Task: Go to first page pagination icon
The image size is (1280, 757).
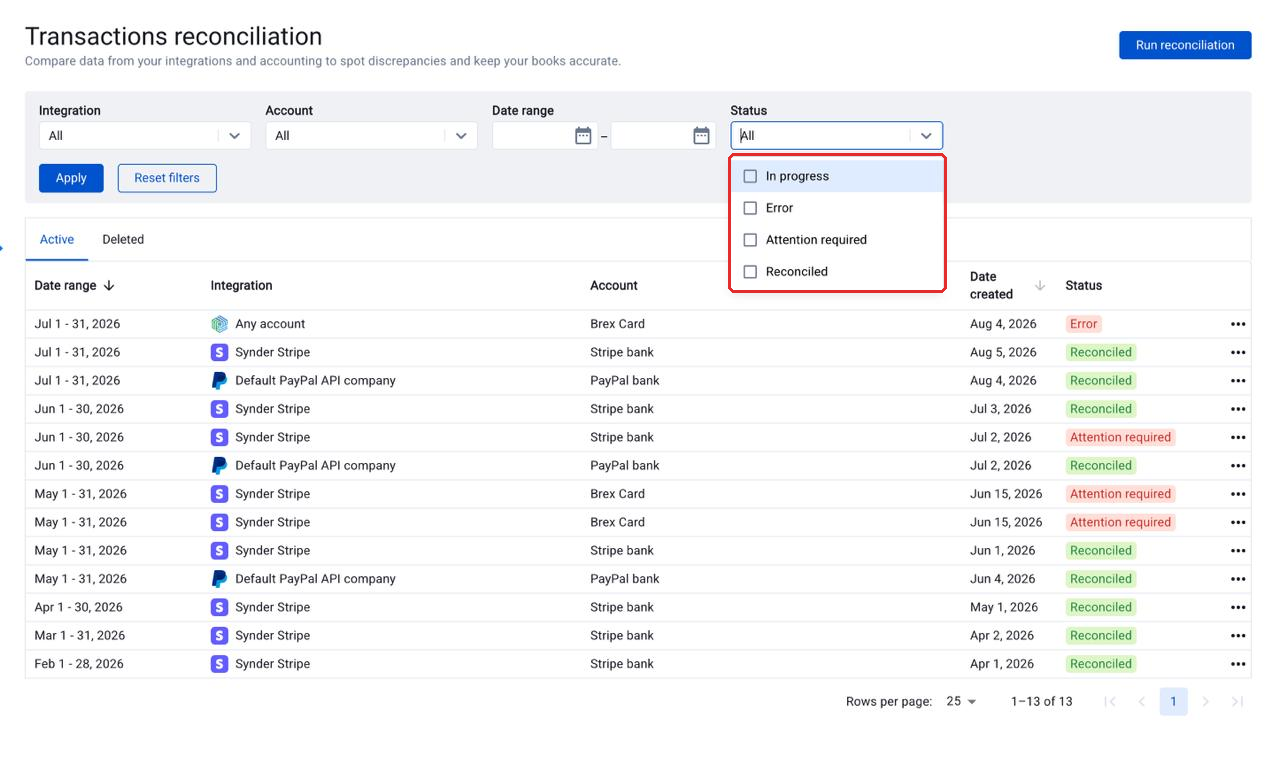Action: (1110, 702)
